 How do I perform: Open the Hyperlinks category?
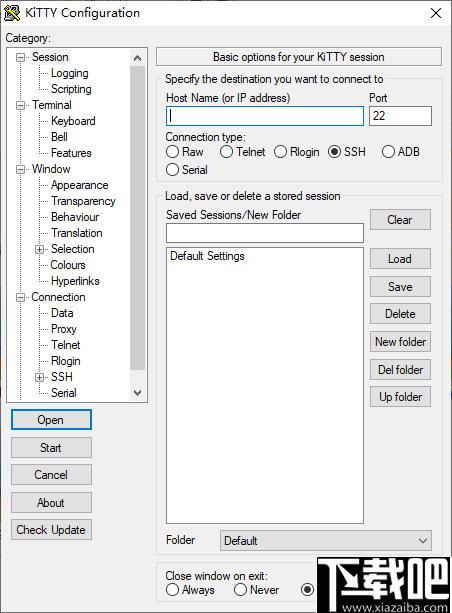click(75, 281)
